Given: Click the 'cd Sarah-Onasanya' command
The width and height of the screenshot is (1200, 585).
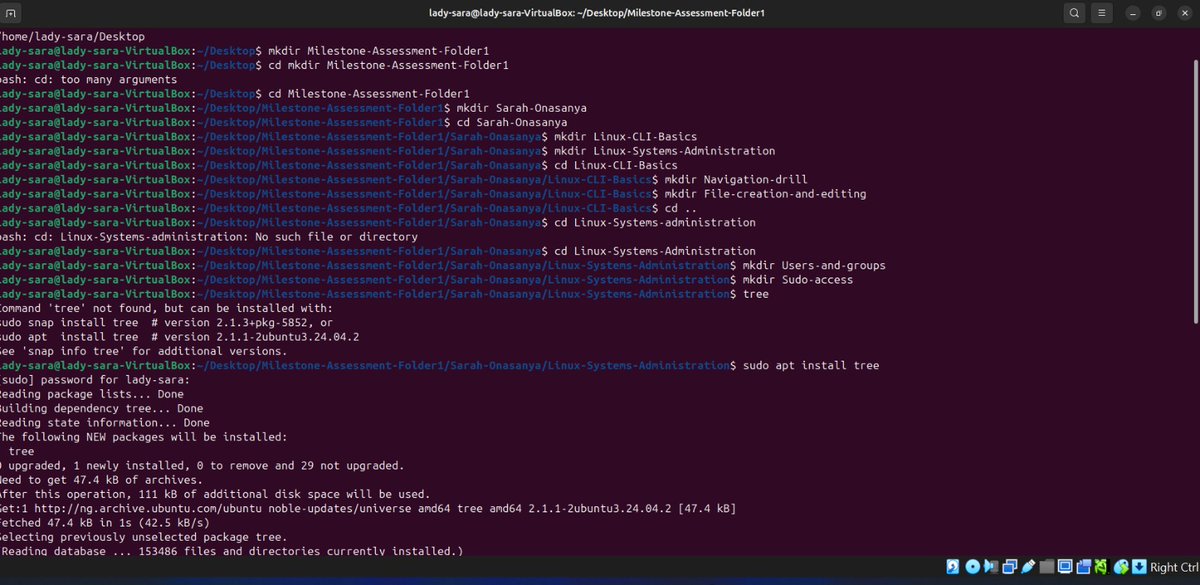Looking at the screenshot, I should coord(510,122).
